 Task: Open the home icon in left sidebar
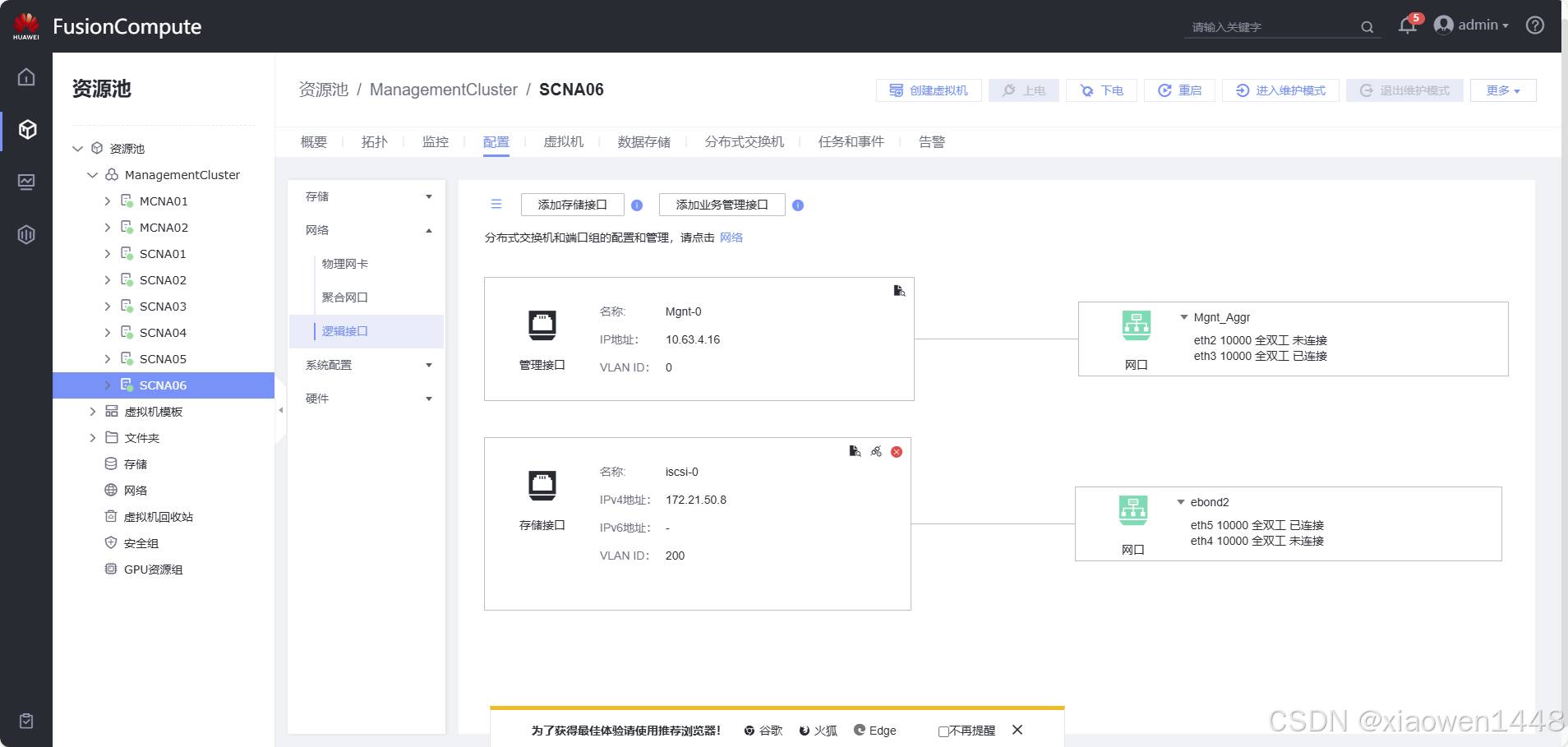point(26,77)
